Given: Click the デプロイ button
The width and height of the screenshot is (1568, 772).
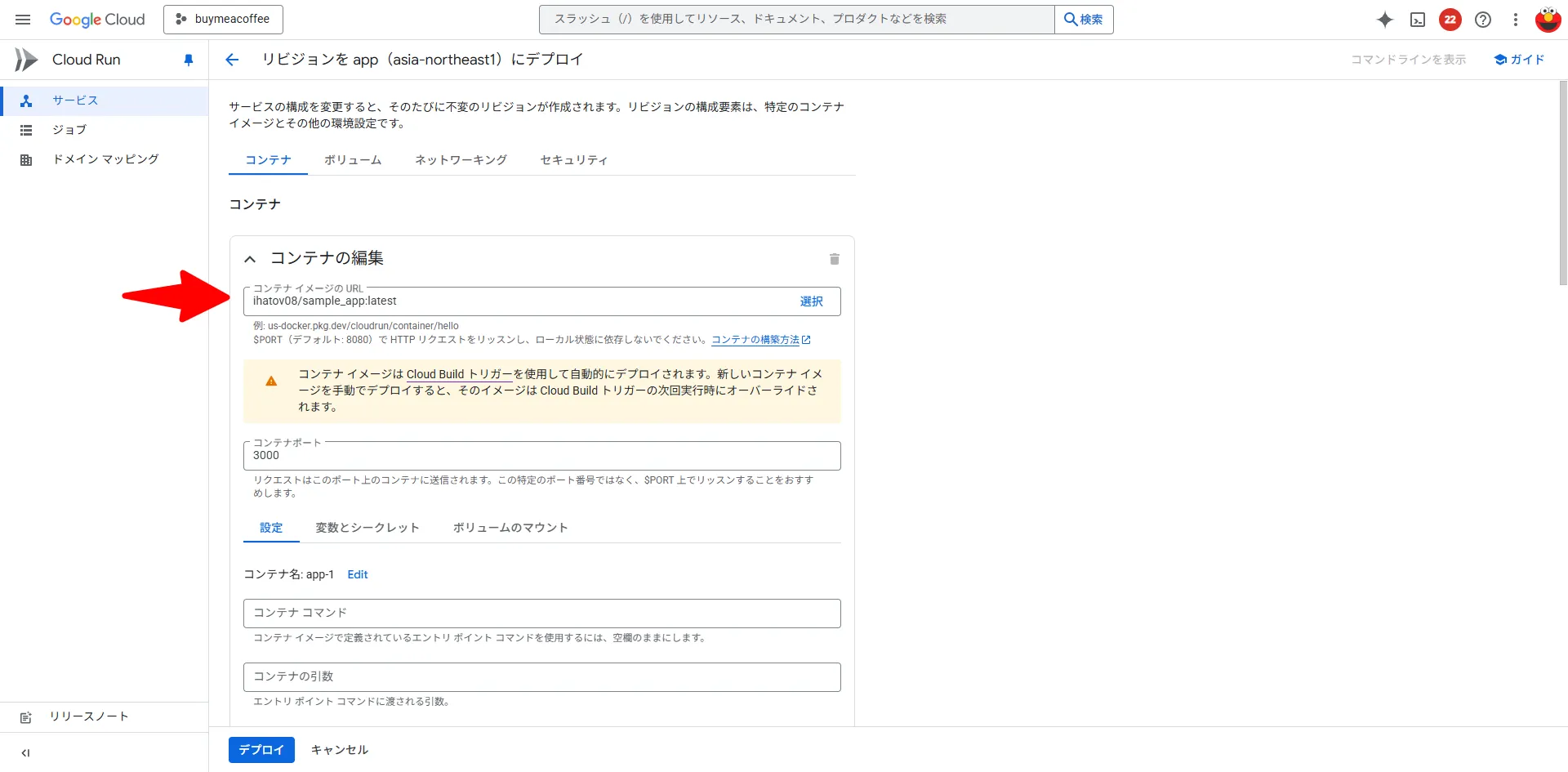Looking at the screenshot, I should [x=261, y=749].
